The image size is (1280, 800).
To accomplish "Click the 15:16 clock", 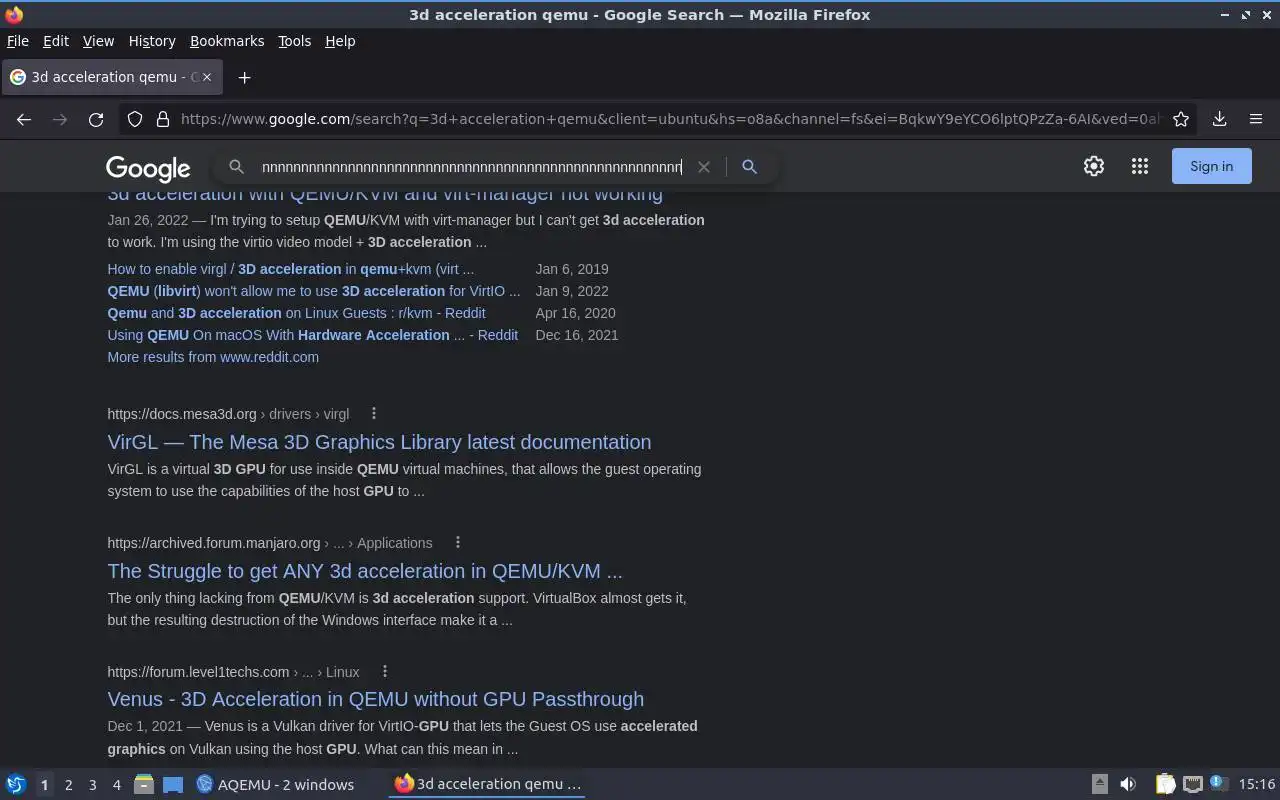I will click(1257, 784).
